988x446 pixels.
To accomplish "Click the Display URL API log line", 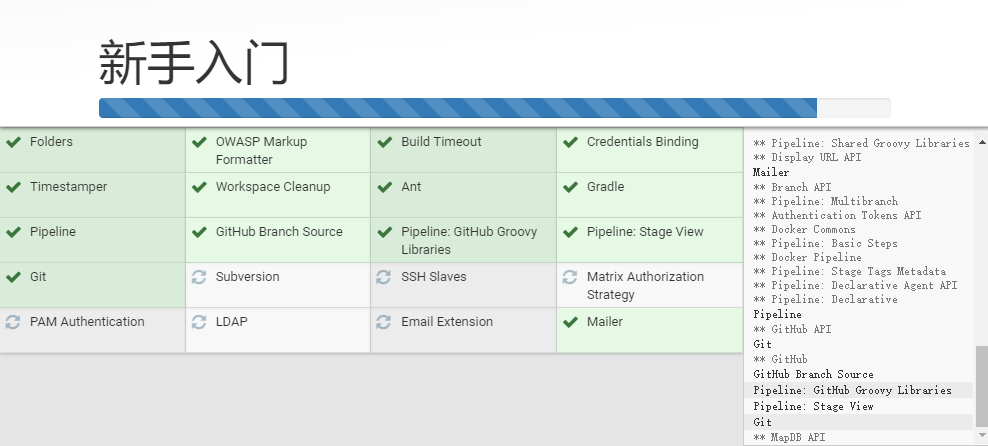I will [x=807, y=157].
